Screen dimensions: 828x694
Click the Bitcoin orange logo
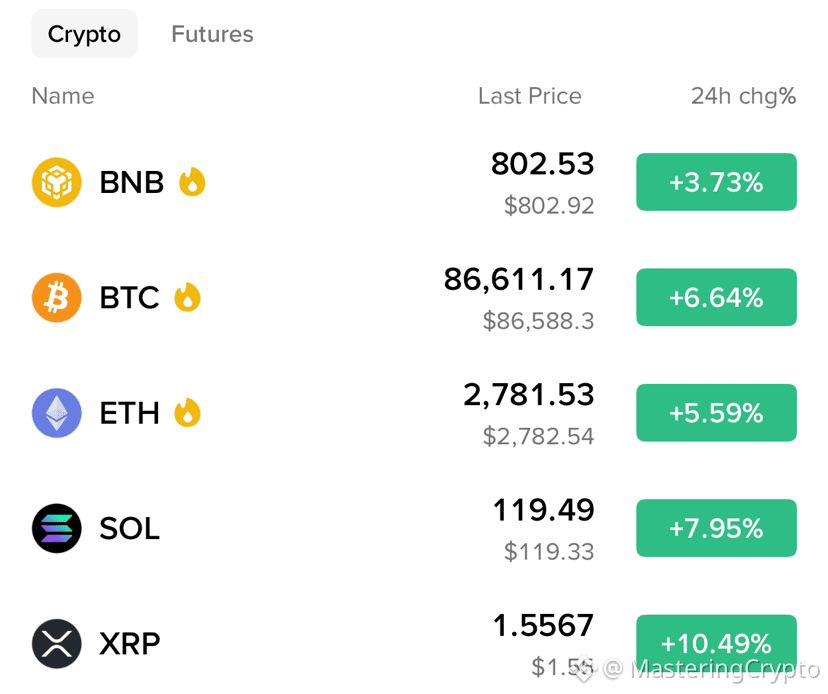(x=57, y=297)
